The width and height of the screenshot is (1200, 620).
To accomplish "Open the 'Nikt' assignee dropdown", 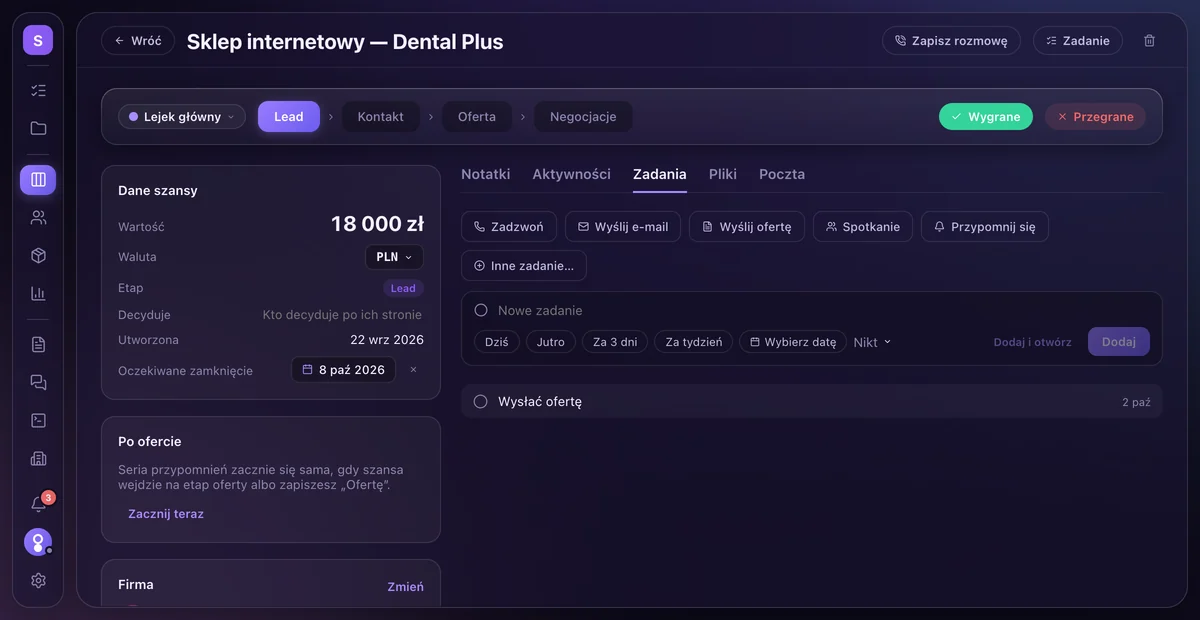I will 872,342.
